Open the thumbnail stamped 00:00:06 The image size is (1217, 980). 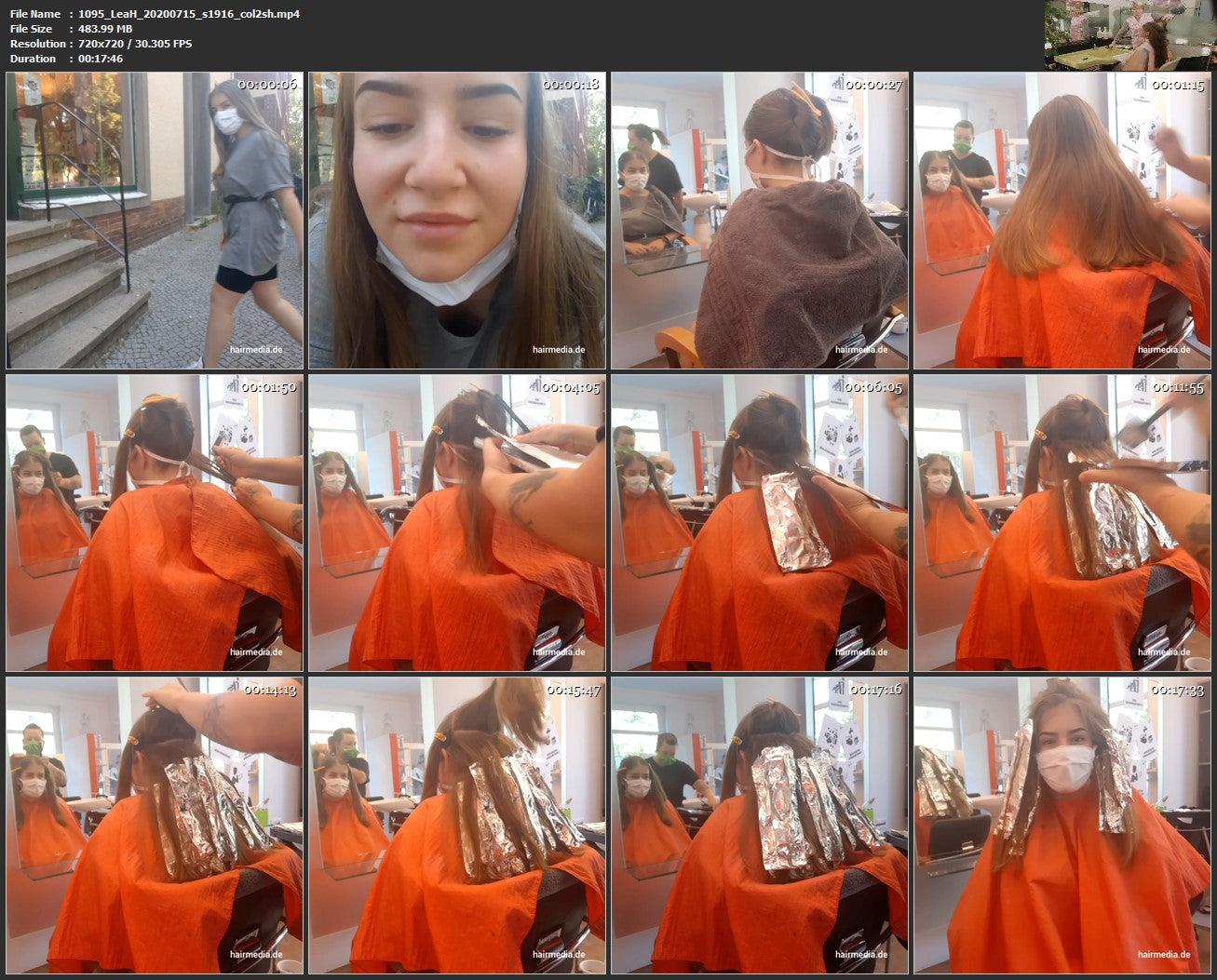tap(155, 221)
